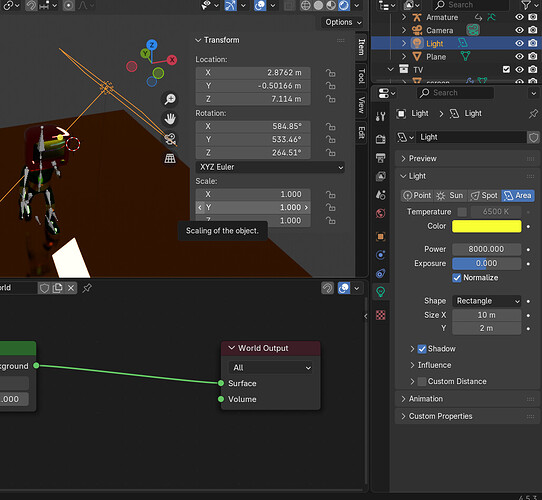Image resolution: width=542 pixels, height=500 pixels.
Task: Open the XYZ Euler rotation mode dropdown
Action: [x=270, y=167]
